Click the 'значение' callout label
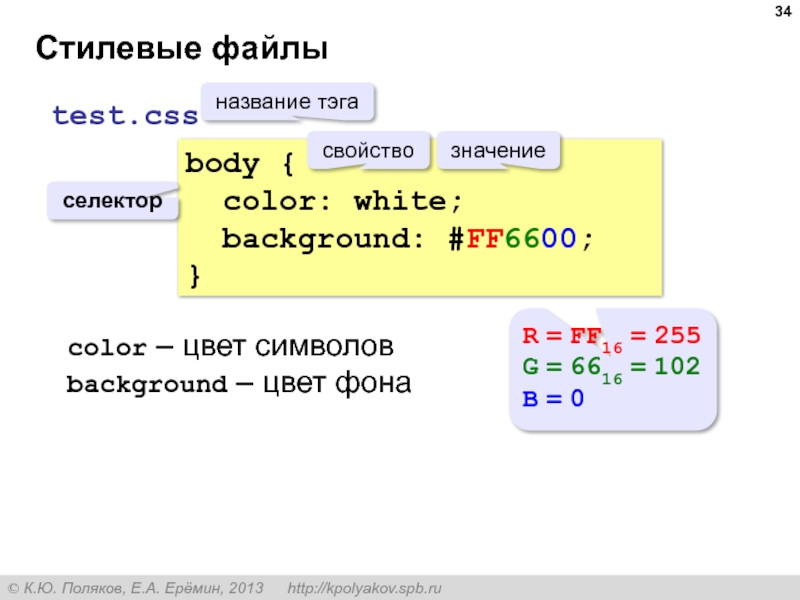The width and height of the screenshot is (800, 600). click(498, 151)
